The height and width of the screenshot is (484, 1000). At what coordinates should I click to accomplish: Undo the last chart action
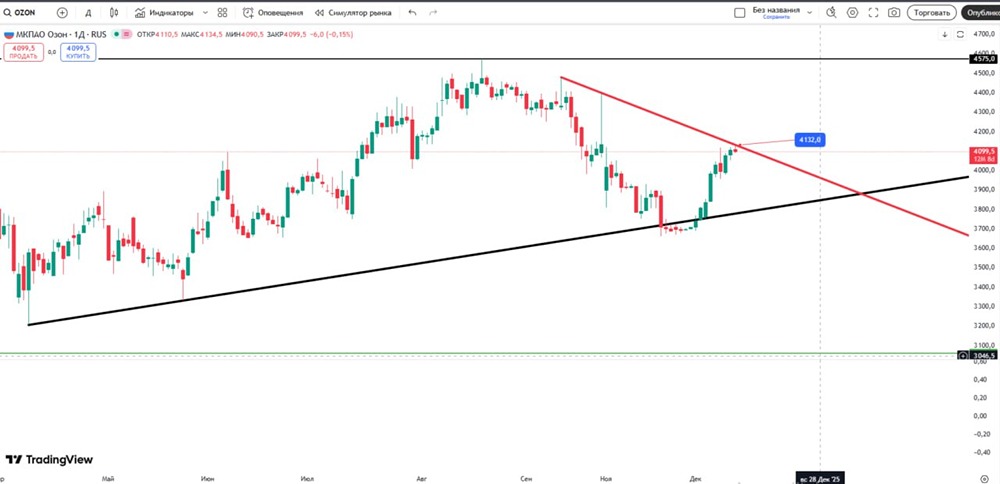point(412,12)
